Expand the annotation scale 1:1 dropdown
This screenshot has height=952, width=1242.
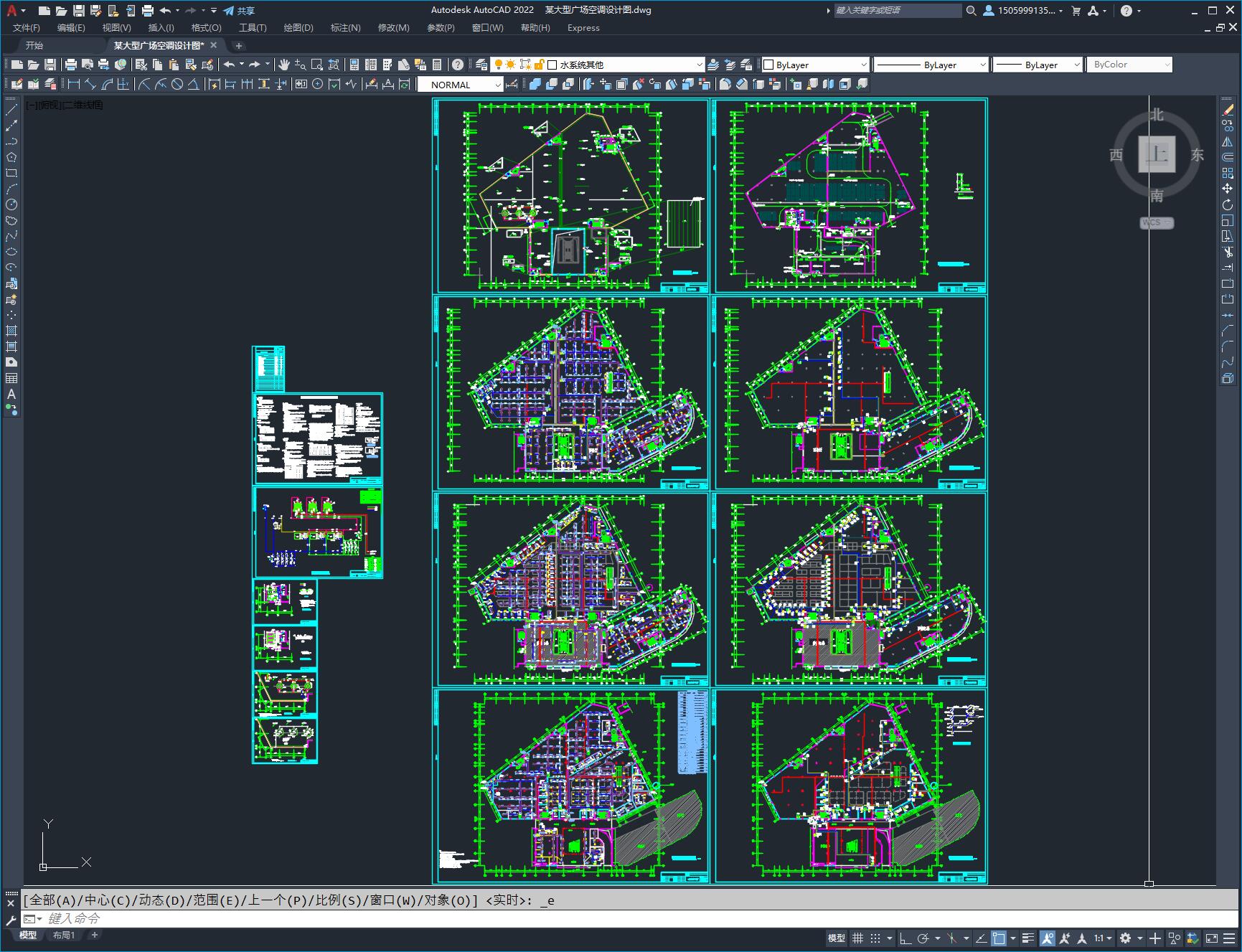tap(1103, 938)
